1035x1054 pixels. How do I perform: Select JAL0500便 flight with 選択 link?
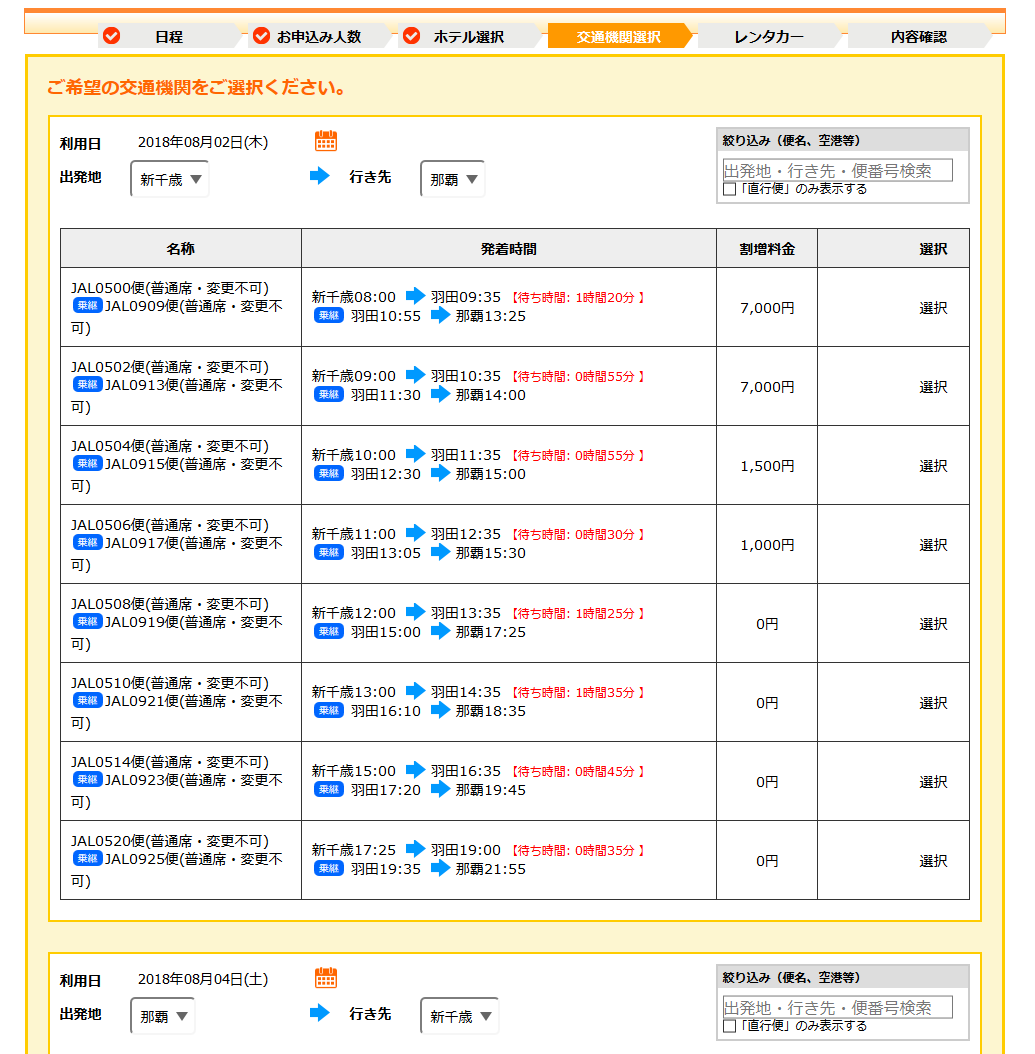933,308
